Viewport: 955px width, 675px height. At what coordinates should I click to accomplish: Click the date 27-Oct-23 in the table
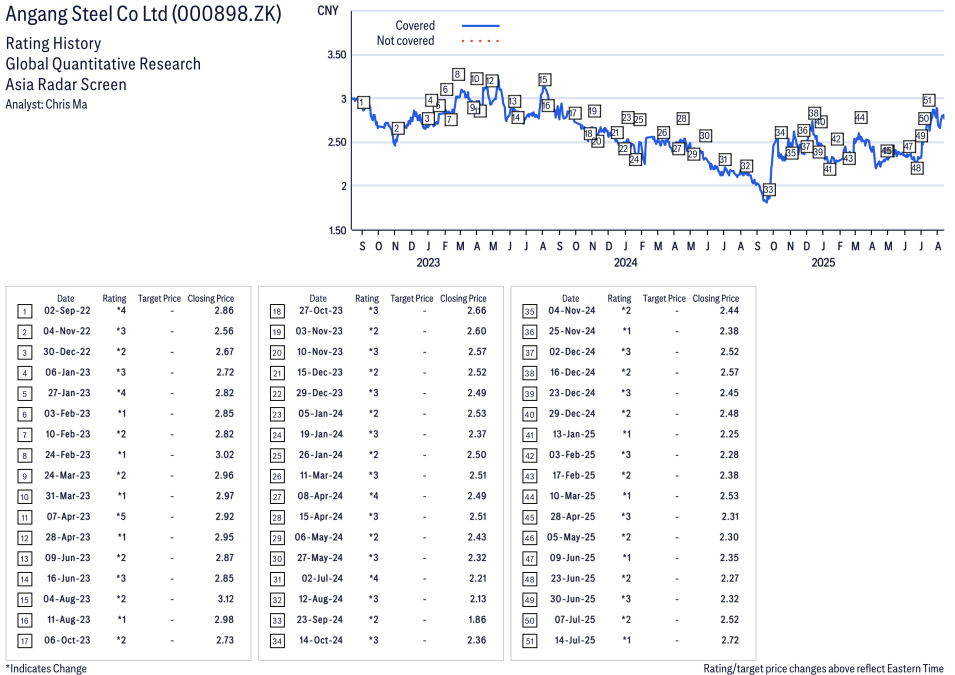tap(320, 311)
